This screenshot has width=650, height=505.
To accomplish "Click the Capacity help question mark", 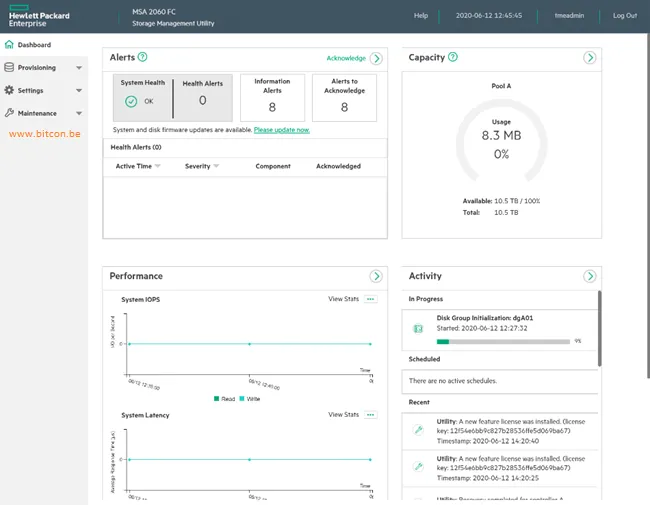I will click(x=453, y=58).
